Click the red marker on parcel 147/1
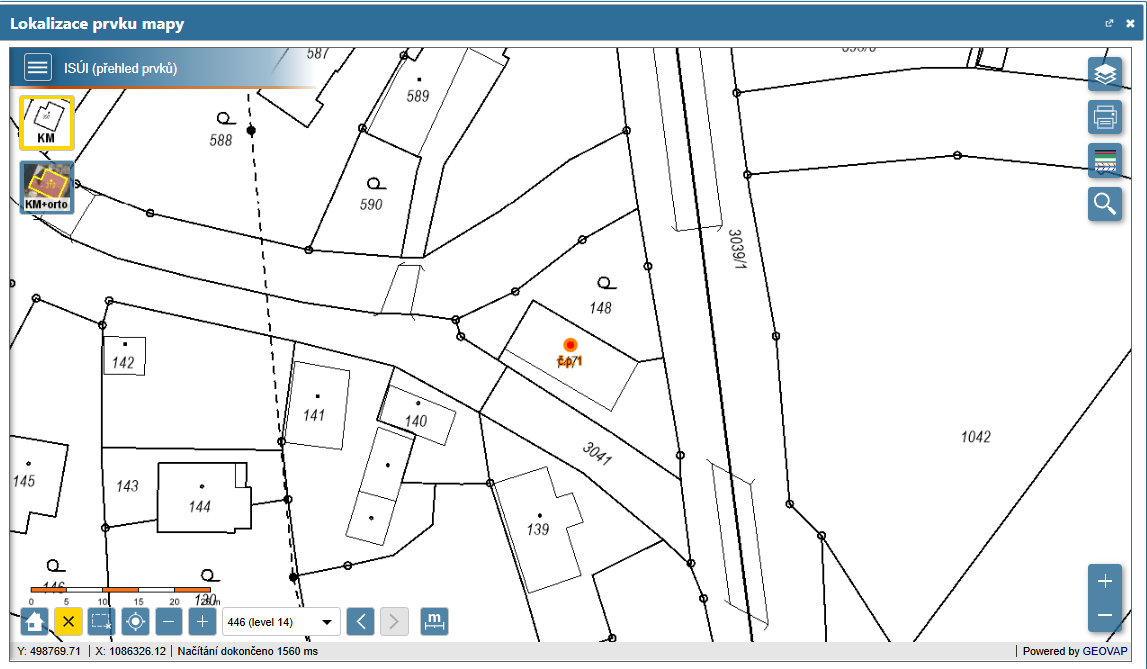Image resolution: width=1147 pixels, height=669 pixels. (570, 345)
